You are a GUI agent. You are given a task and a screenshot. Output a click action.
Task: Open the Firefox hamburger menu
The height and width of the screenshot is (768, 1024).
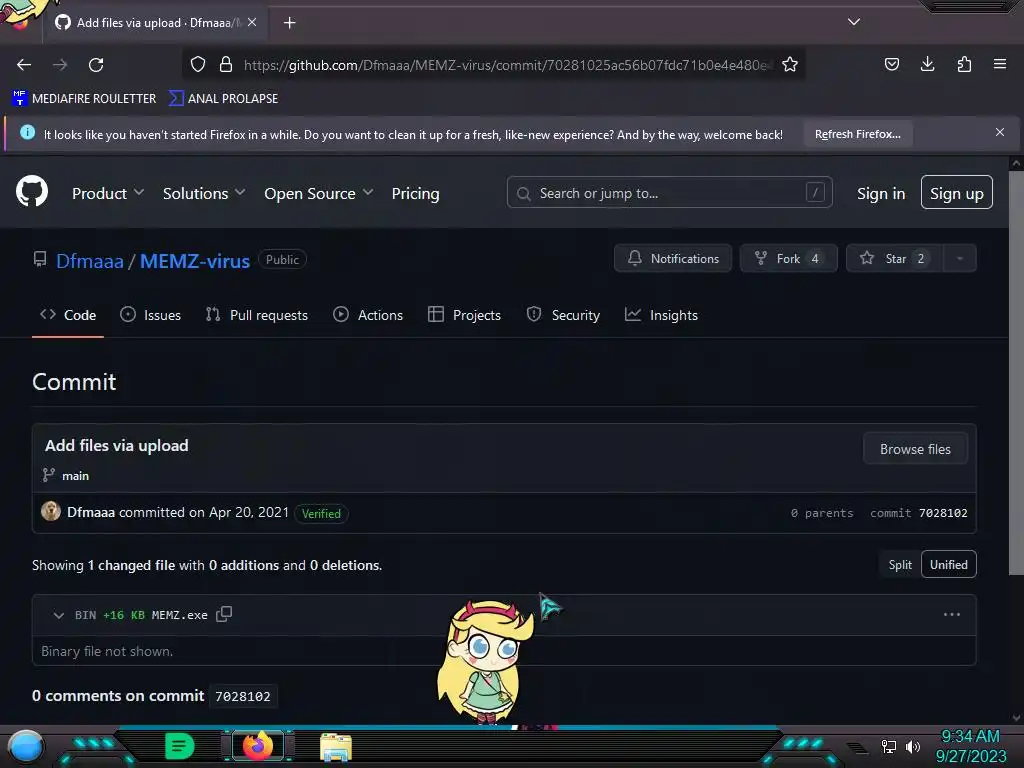[x=1000, y=64]
